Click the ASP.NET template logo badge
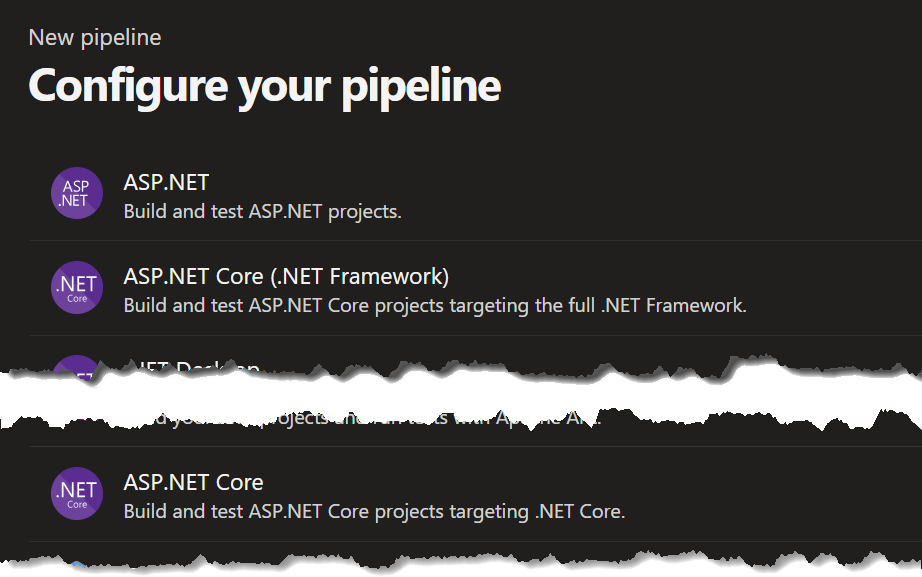Viewport: 922px width, 577px height. click(76, 193)
